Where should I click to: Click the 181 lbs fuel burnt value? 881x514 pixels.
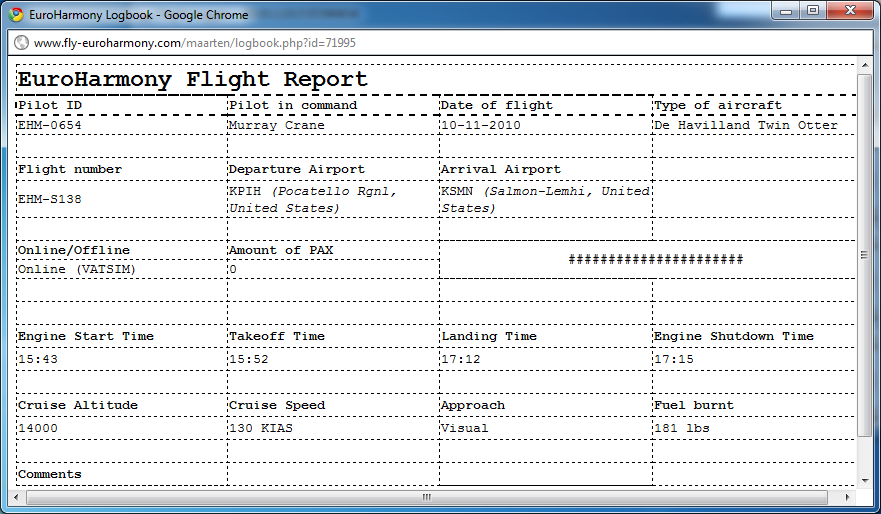point(680,428)
